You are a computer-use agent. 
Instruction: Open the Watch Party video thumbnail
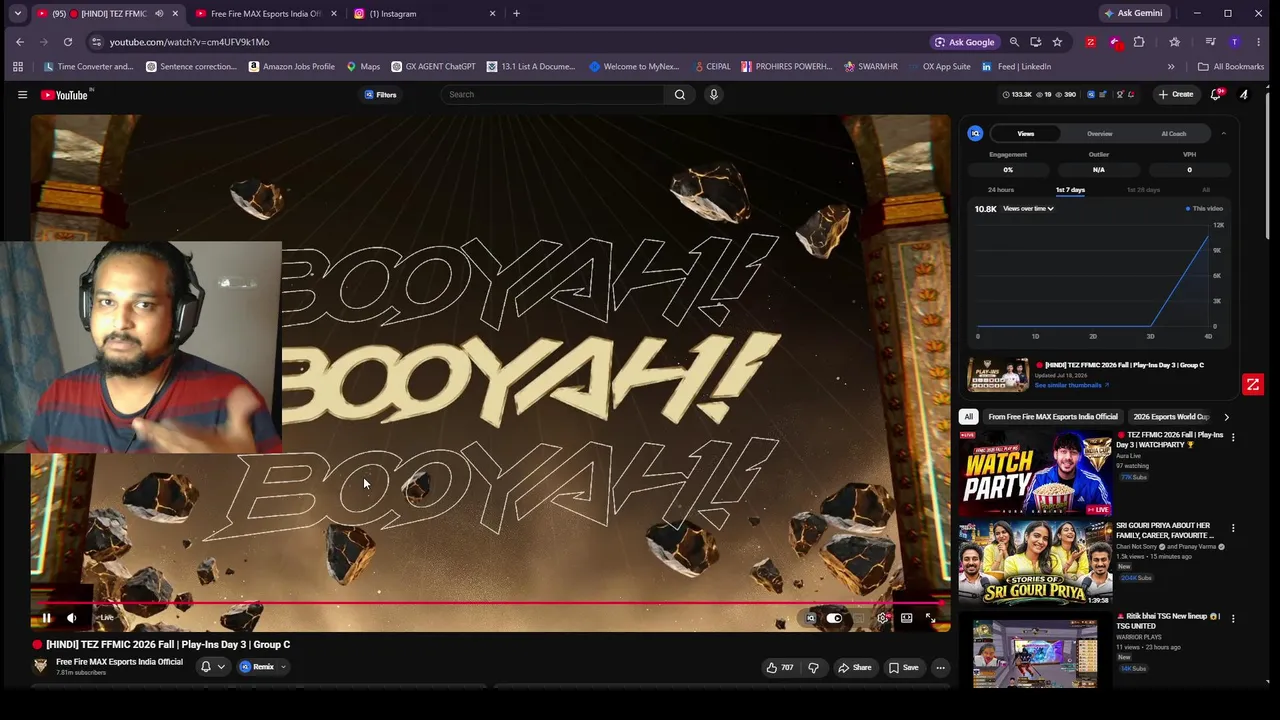(1035, 472)
